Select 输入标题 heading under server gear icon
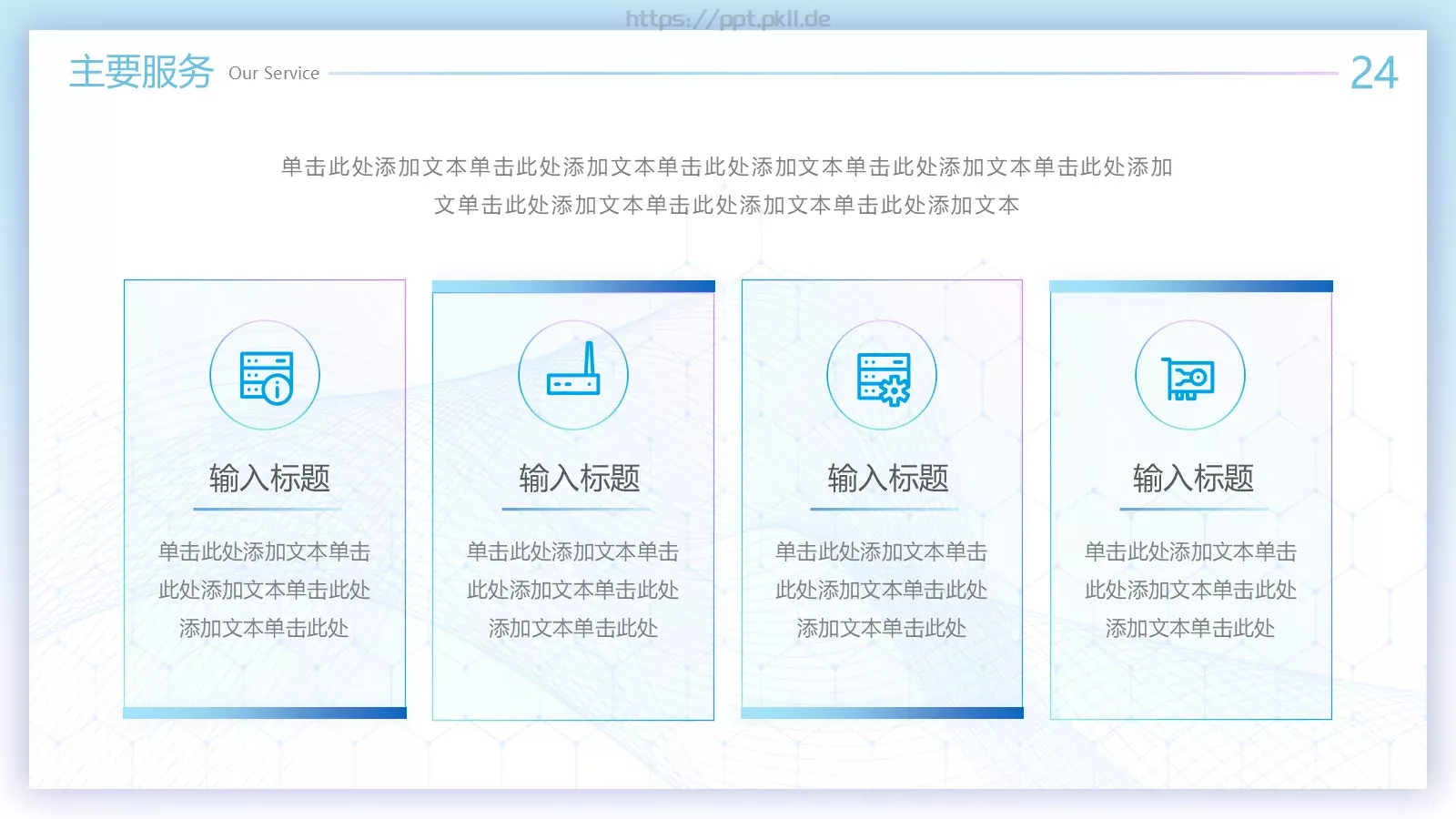Screen dimensions: 1456x819 click(x=887, y=478)
